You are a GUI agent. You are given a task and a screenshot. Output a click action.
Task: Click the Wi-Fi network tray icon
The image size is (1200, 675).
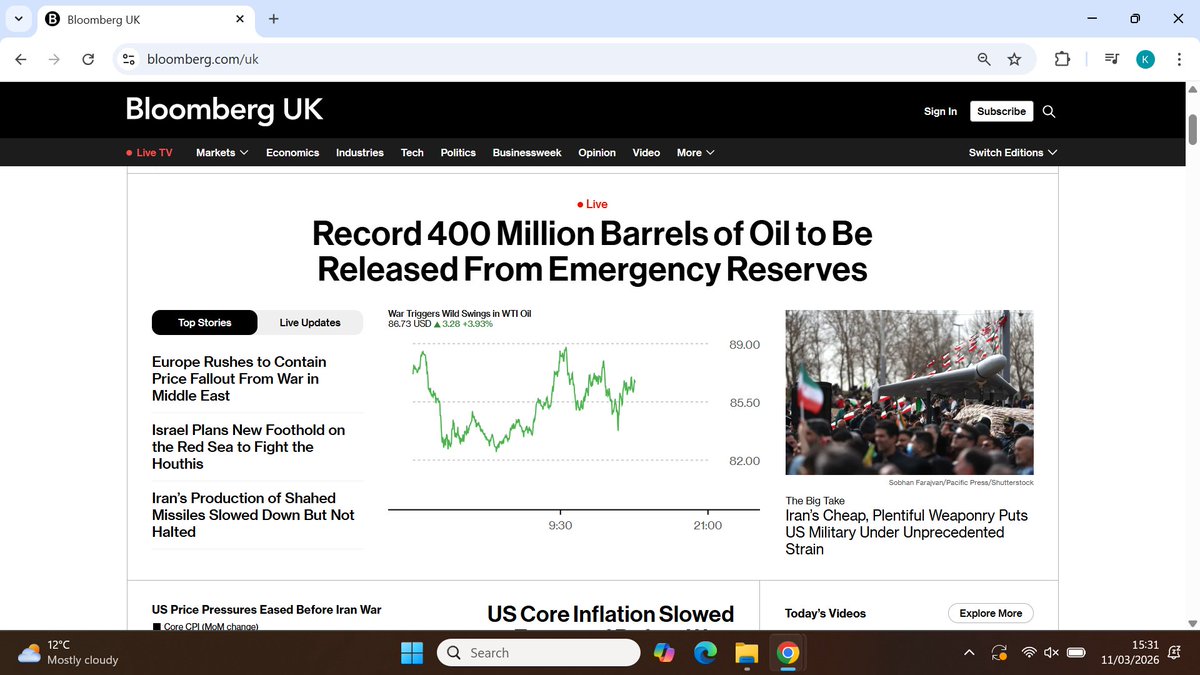coord(1029,653)
